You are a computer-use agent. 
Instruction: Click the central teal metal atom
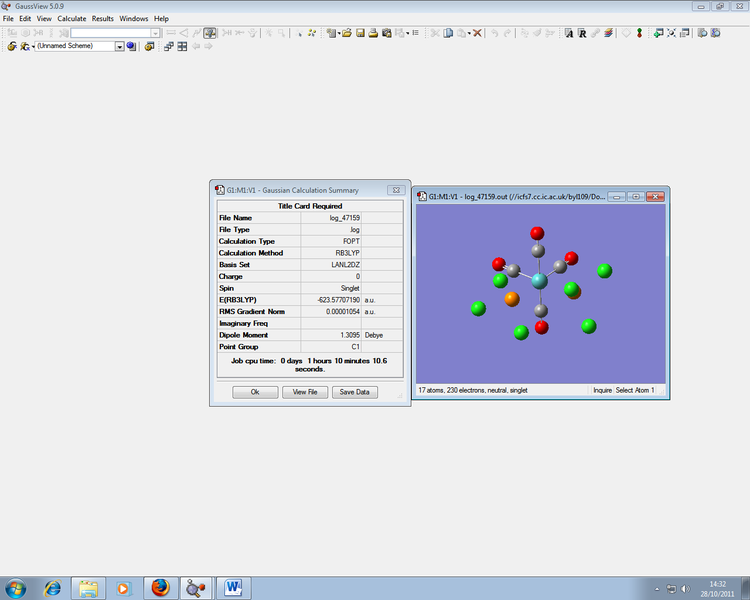coord(540,280)
